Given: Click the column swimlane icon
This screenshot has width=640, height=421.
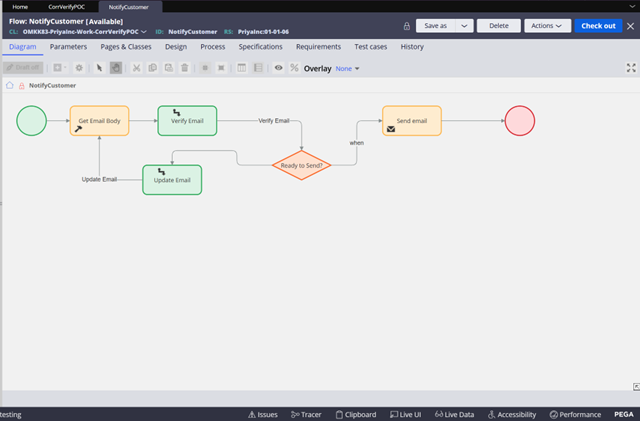Looking at the screenshot, I should (x=242, y=68).
